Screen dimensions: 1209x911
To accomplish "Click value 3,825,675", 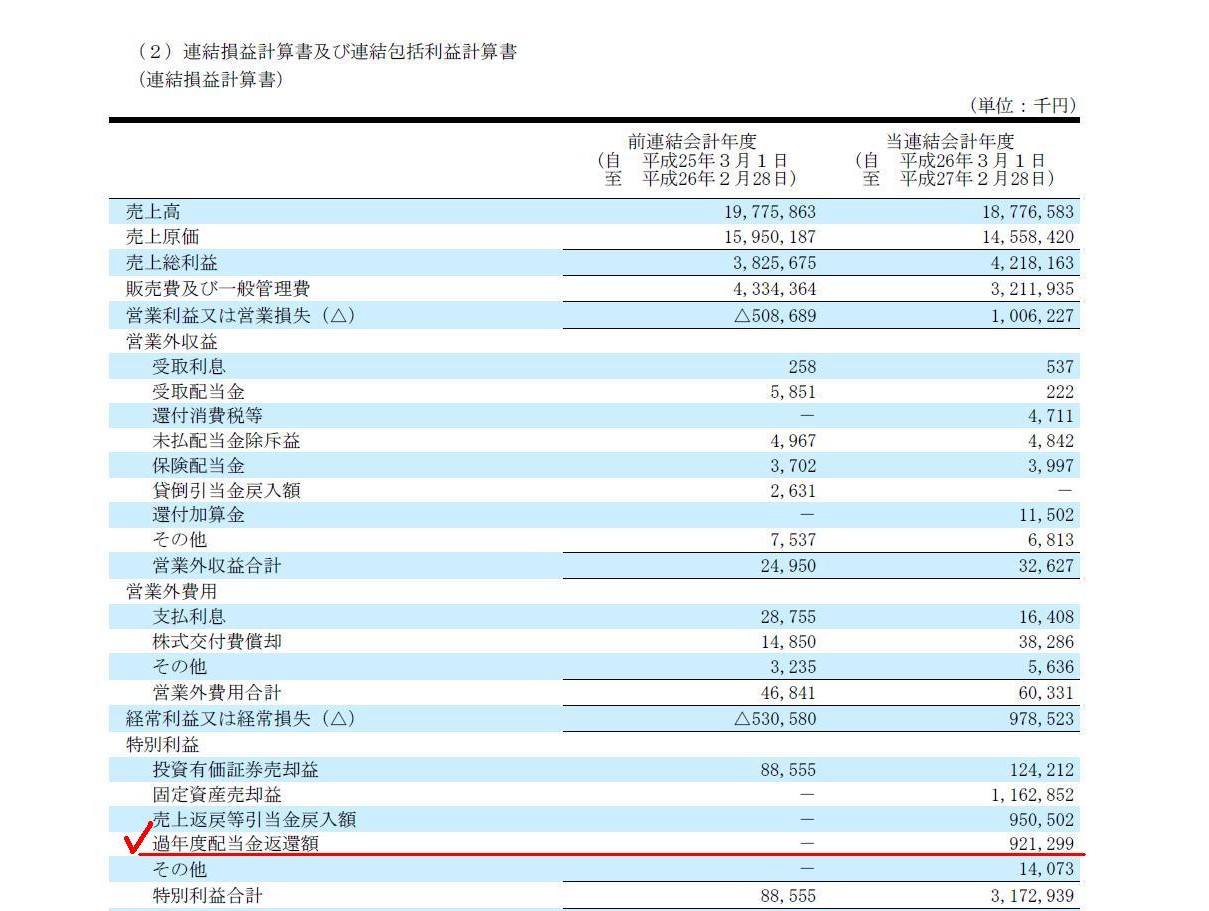I will coord(774,263).
